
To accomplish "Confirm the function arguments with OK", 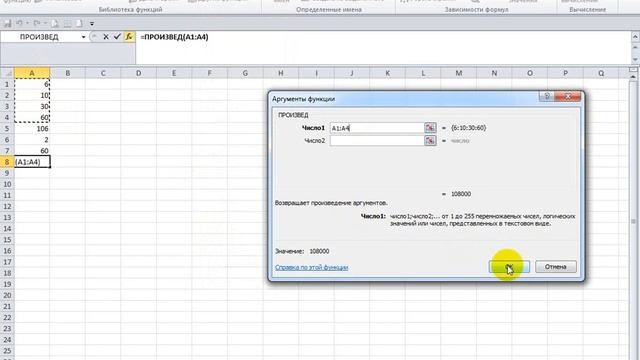I will (x=509, y=267).
